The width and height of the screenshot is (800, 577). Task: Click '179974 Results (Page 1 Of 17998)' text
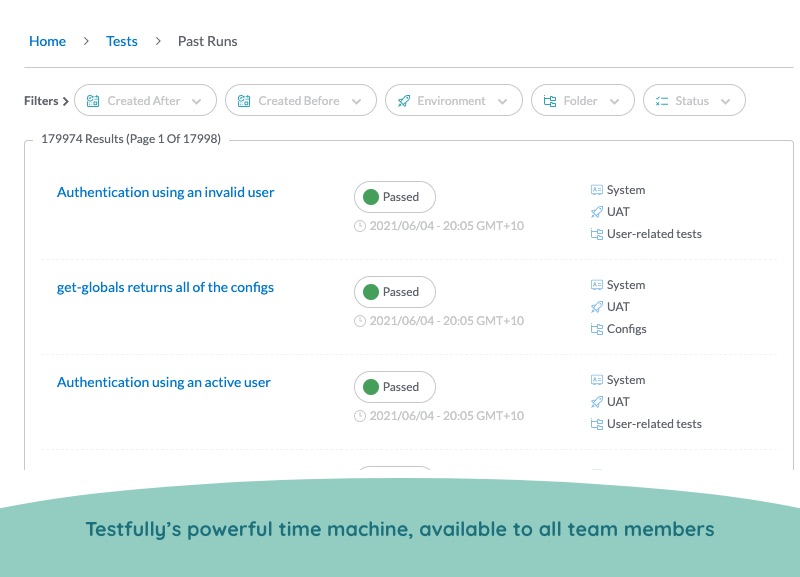(131, 139)
